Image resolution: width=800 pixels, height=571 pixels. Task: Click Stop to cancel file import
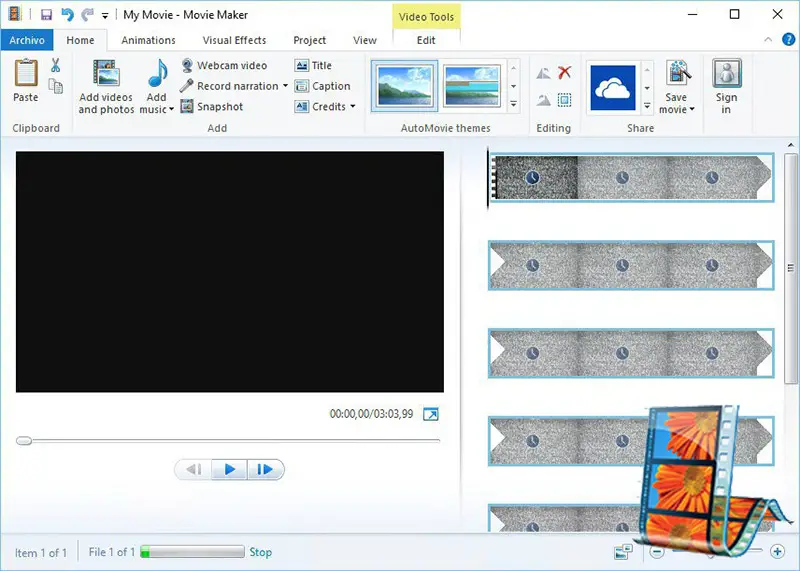(260, 552)
